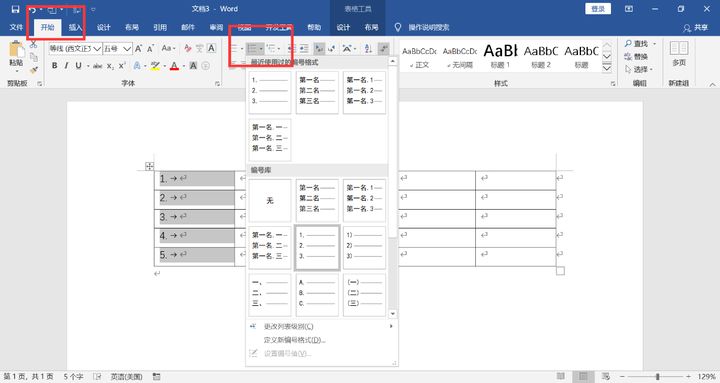This screenshot has width=720, height=383.
Task: Click the Character Border boxed A icon
Action: click(x=211, y=48)
